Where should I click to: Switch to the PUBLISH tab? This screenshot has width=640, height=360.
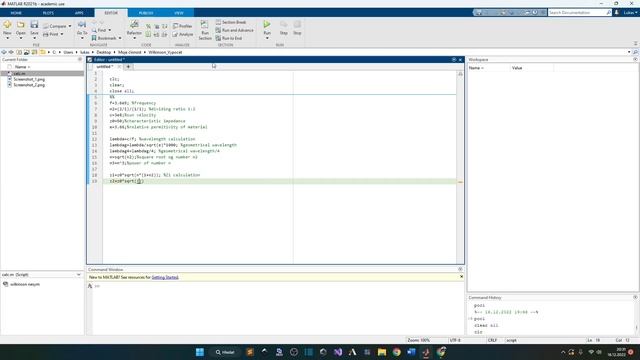[x=146, y=13]
